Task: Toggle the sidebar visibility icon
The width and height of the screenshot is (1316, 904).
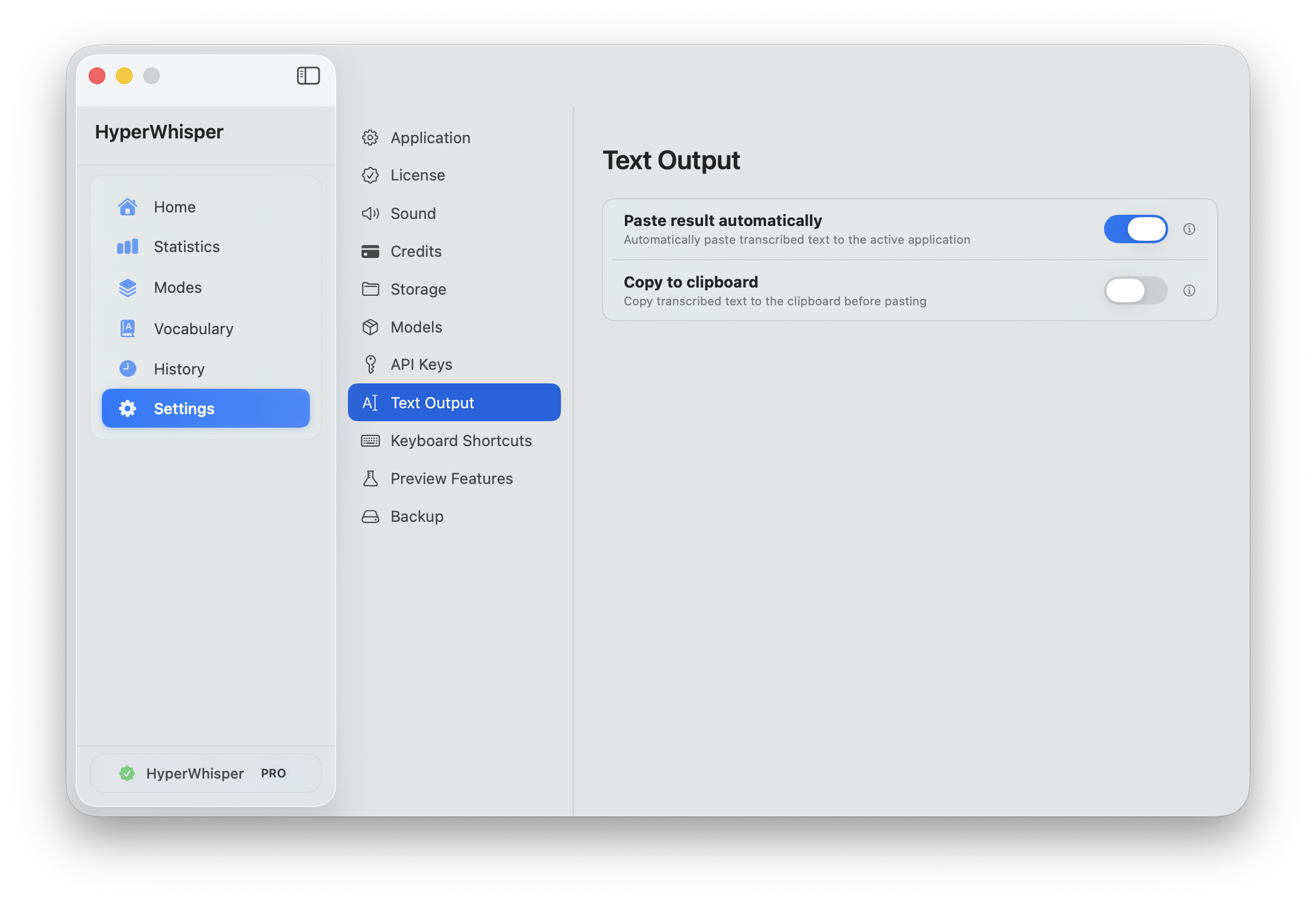Action: click(x=308, y=76)
